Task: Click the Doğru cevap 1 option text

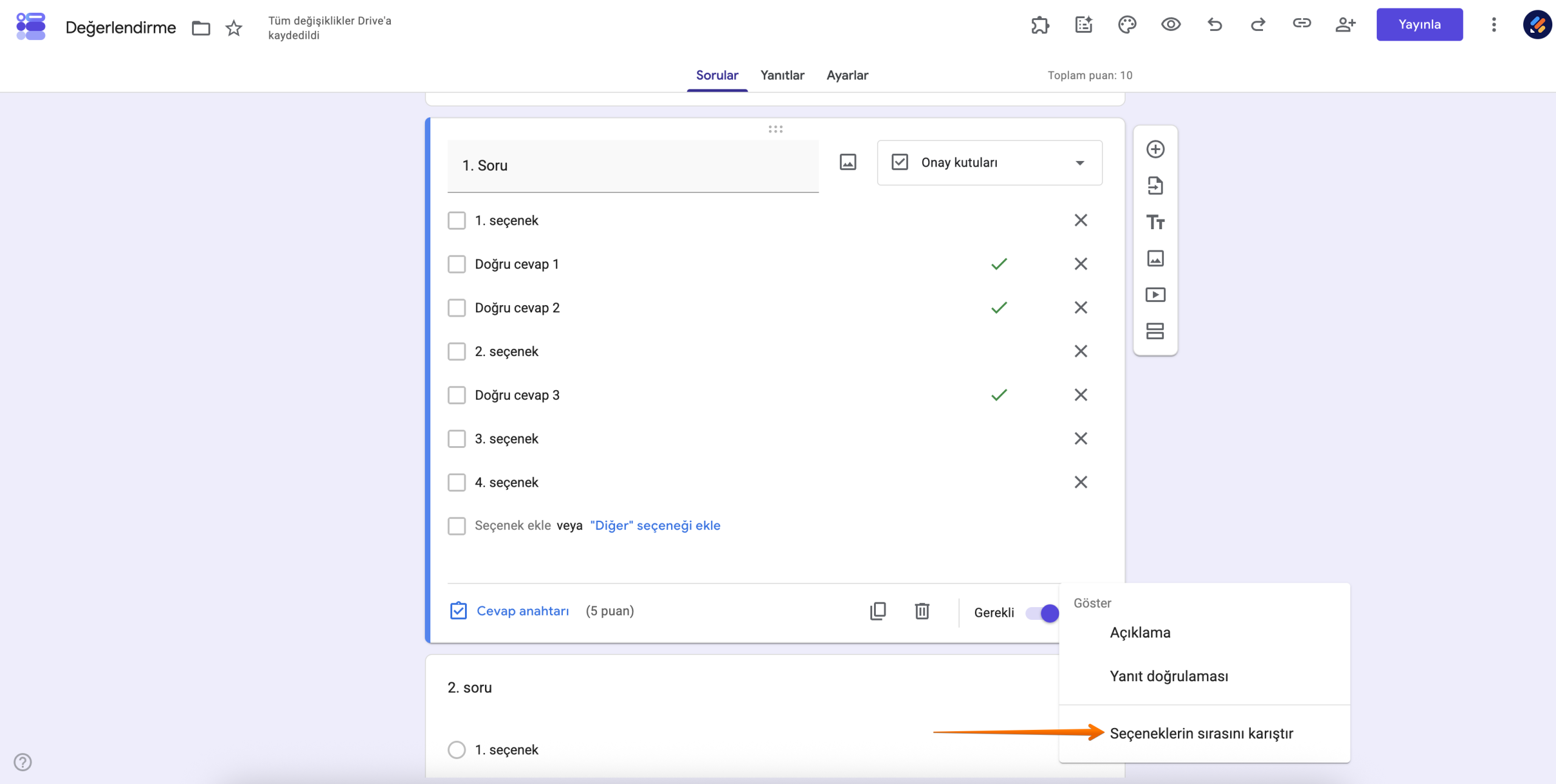Action: [517, 264]
